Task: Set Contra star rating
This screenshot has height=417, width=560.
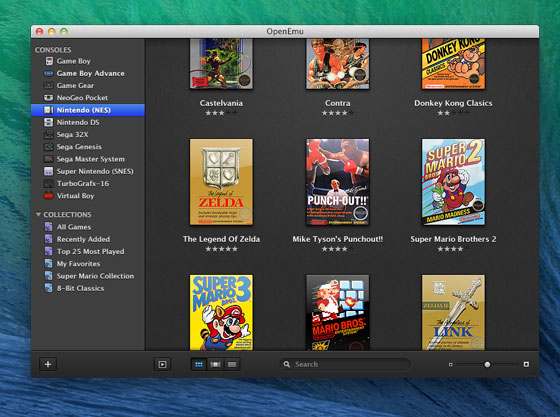Action: 338,113
